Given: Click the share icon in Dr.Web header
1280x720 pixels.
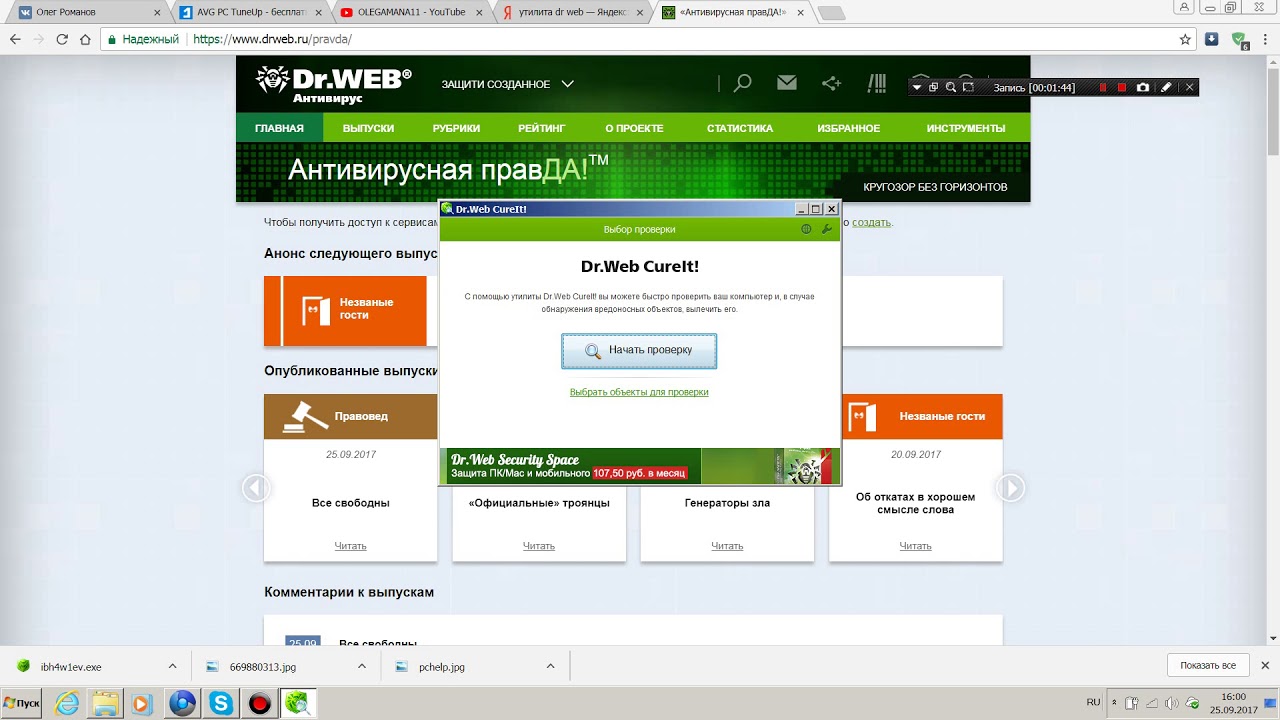Looking at the screenshot, I should [x=831, y=84].
